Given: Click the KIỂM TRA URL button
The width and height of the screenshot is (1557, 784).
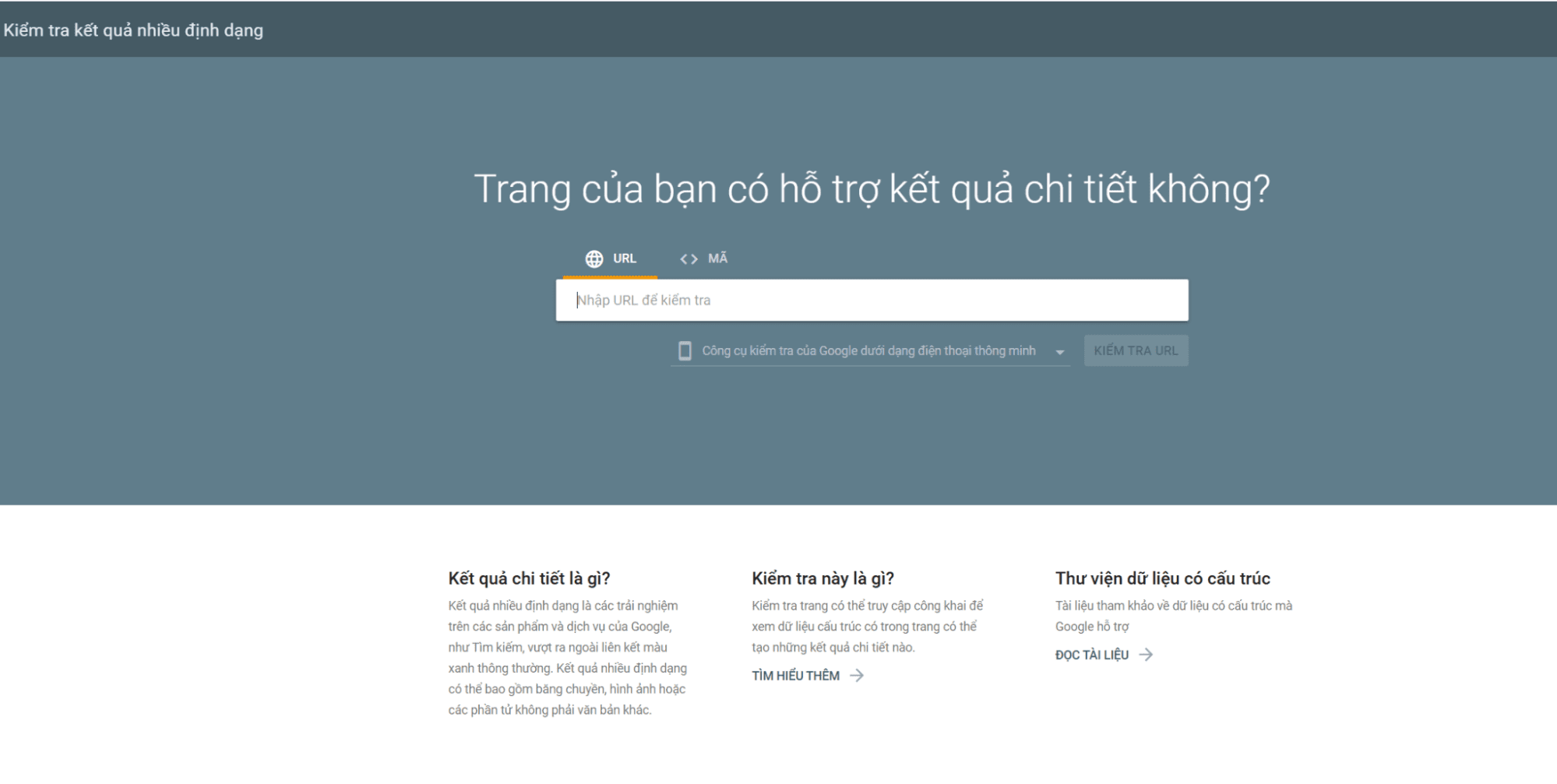Looking at the screenshot, I should [1136, 351].
